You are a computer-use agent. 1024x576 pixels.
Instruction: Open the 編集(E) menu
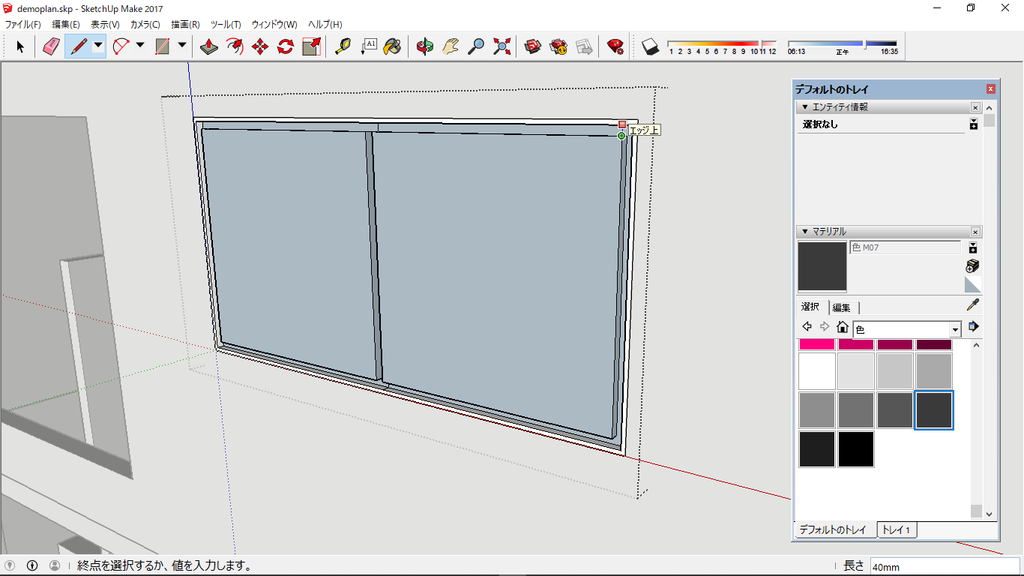pyautogui.click(x=65, y=24)
